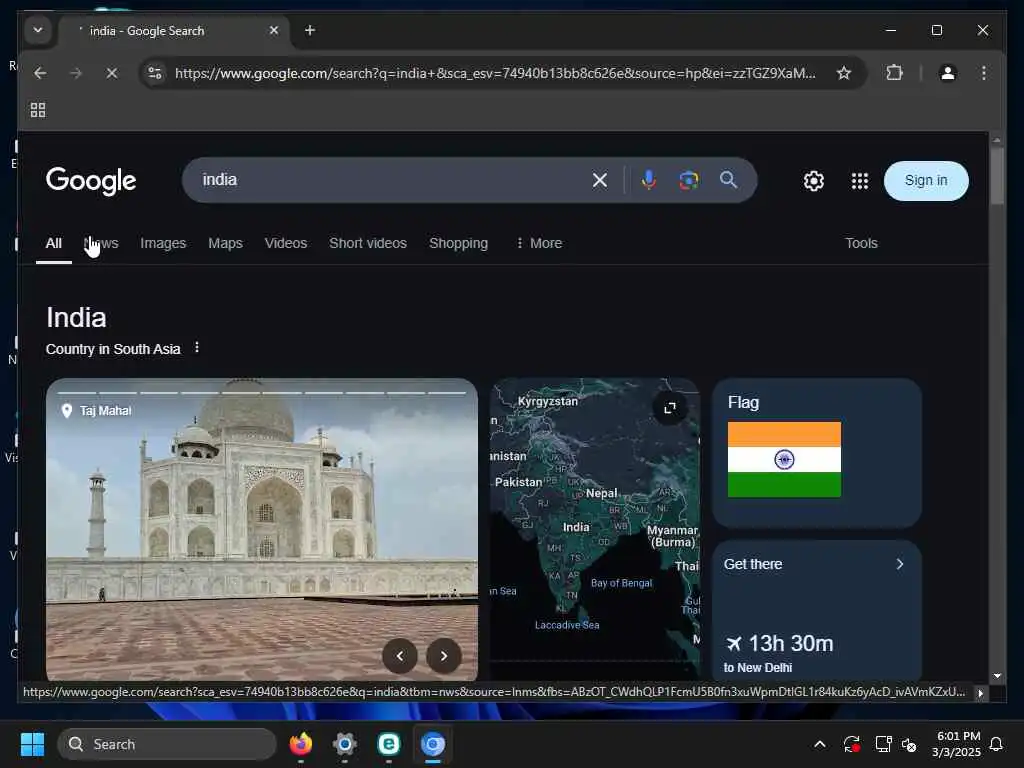This screenshot has width=1024, height=768.
Task: Open the apps shortcut on bookmarks bar
Action: click(x=38, y=110)
